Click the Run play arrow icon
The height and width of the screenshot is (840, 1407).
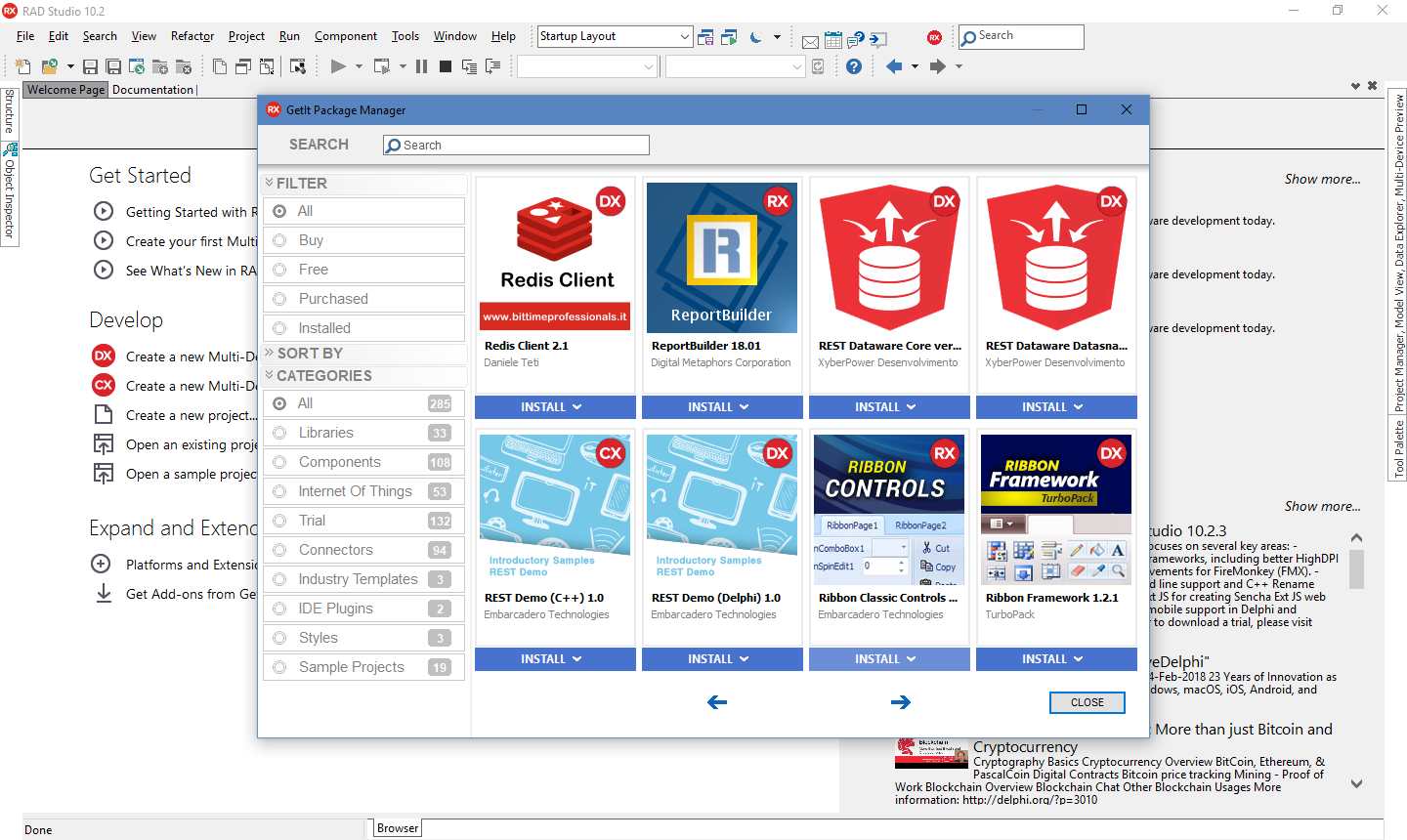click(x=338, y=66)
